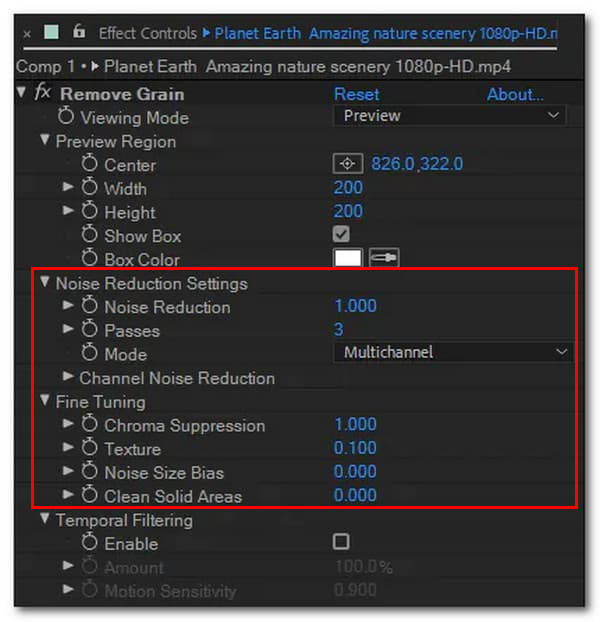Enable Temporal Filtering checkbox
The width and height of the screenshot is (600, 622).
pyautogui.click(x=341, y=541)
